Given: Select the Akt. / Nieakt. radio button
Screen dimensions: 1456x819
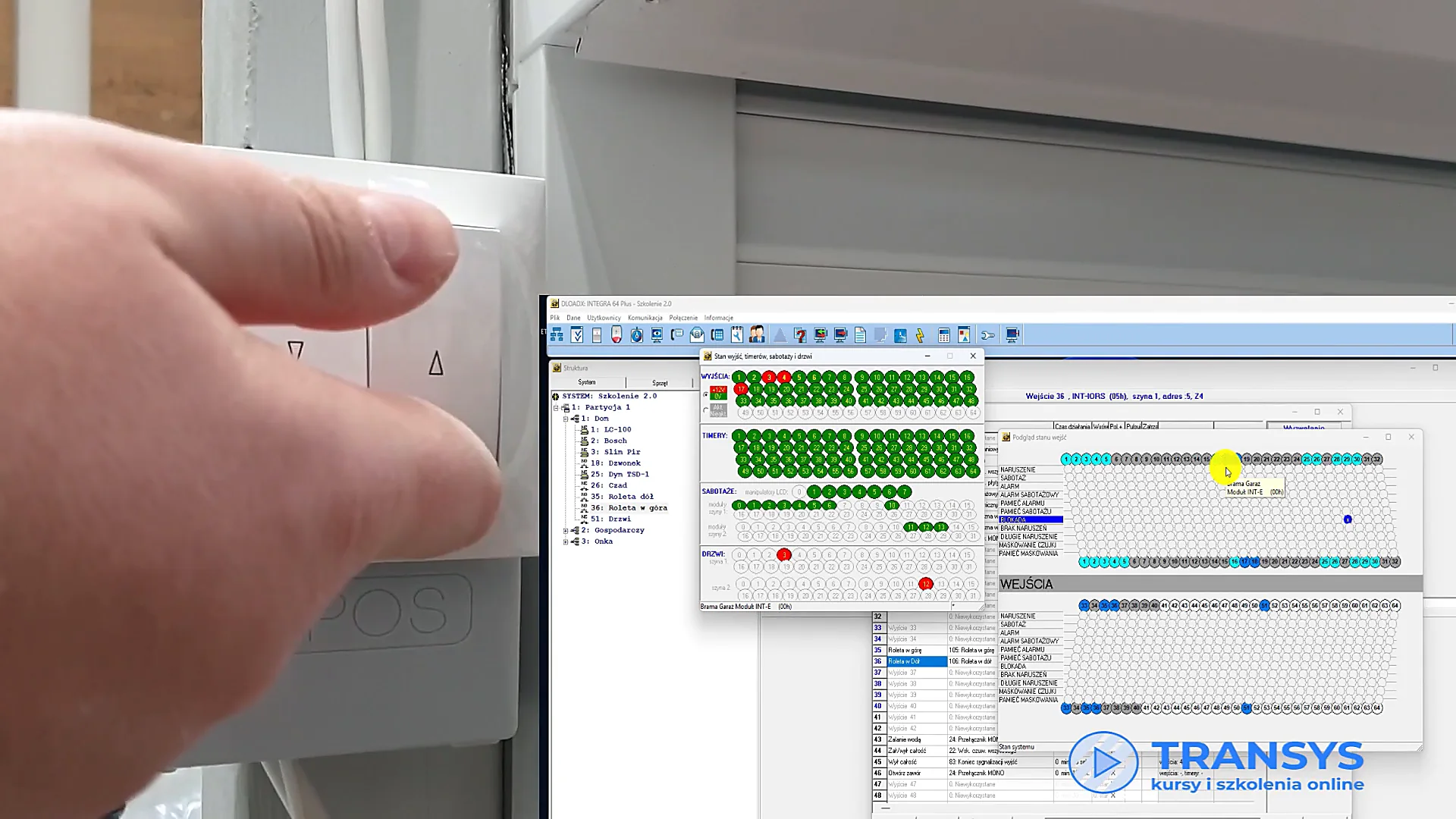Looking at the screenshot, I should point(706,410).
